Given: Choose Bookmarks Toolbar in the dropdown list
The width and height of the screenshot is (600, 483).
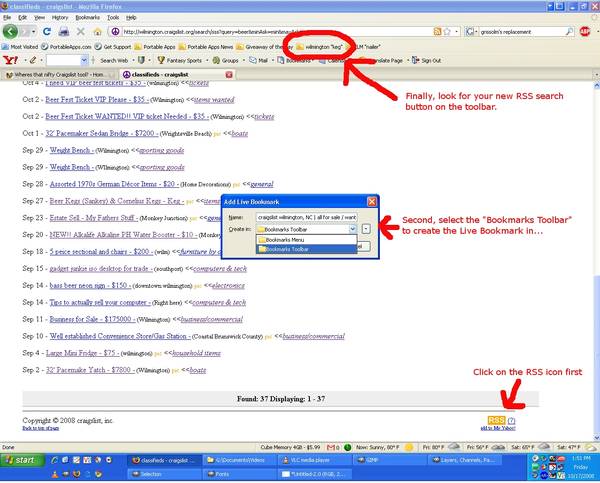Looking at the screenshot, I should point(307,249).
